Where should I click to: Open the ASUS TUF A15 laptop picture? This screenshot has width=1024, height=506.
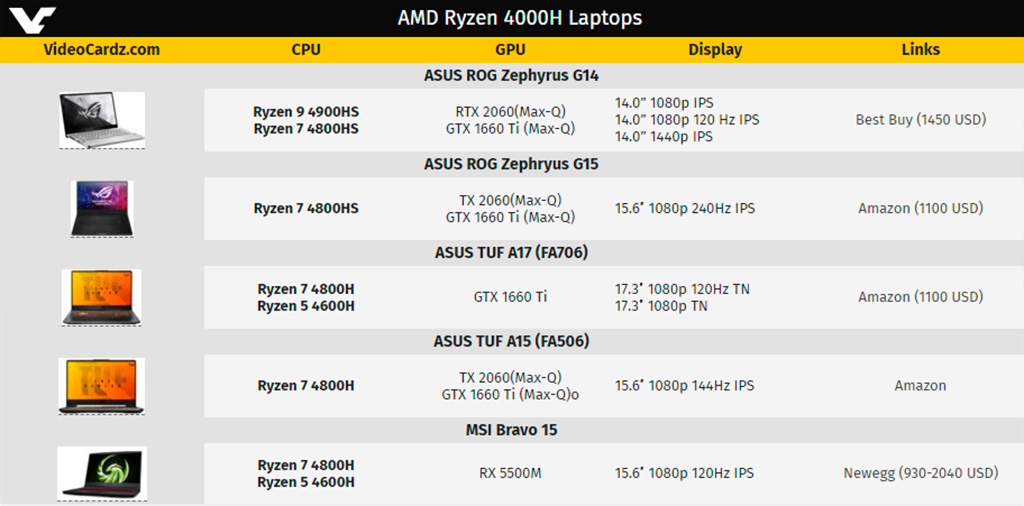(x=101, y=386)
